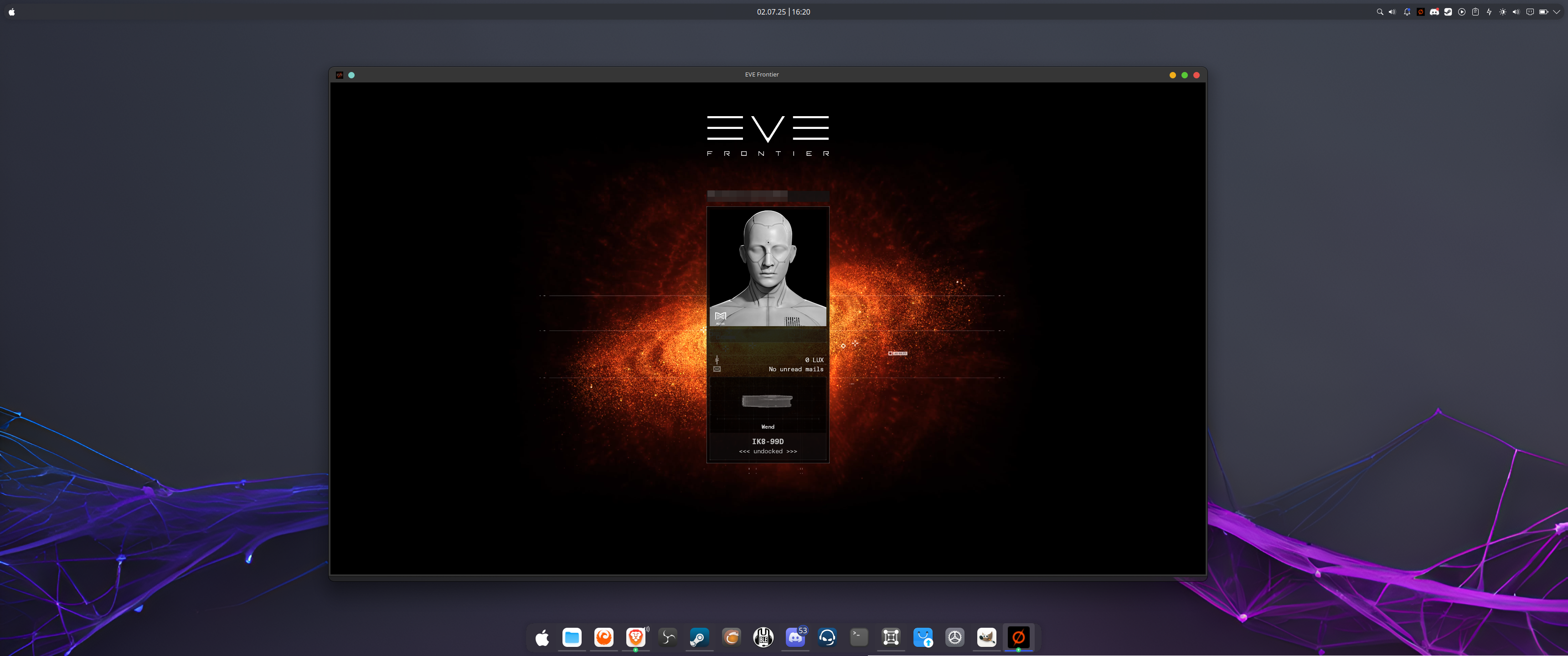Click the date and time in the top bar
This screenshot has height=656, width=1568.
coord(784,11)
